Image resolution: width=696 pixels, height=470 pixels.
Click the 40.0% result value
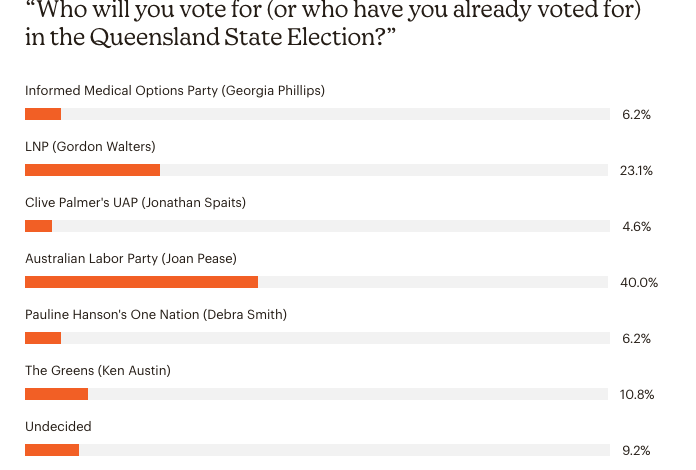(x=639, y=282)
